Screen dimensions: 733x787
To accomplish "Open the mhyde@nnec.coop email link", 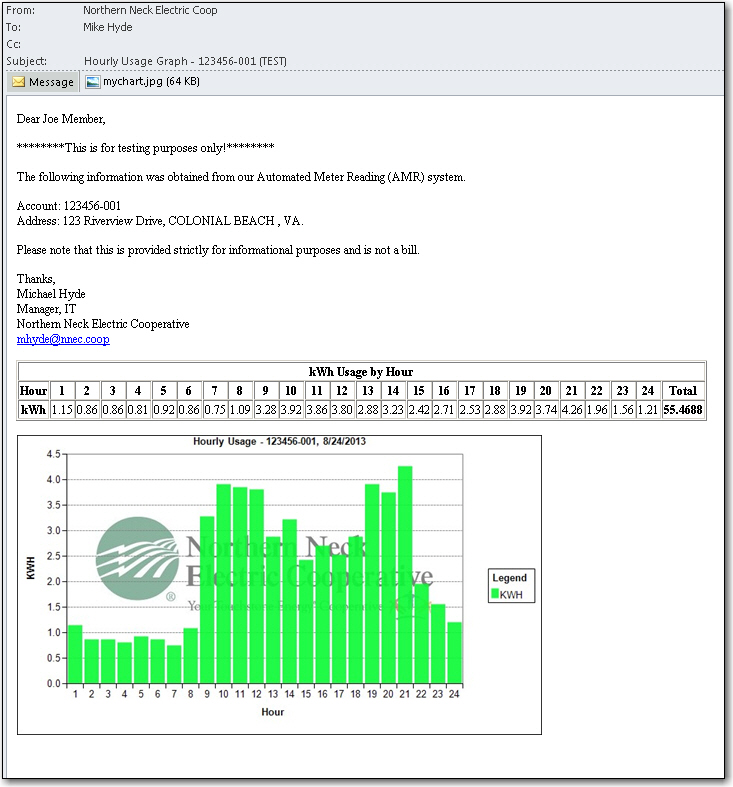I will (63, 339).
